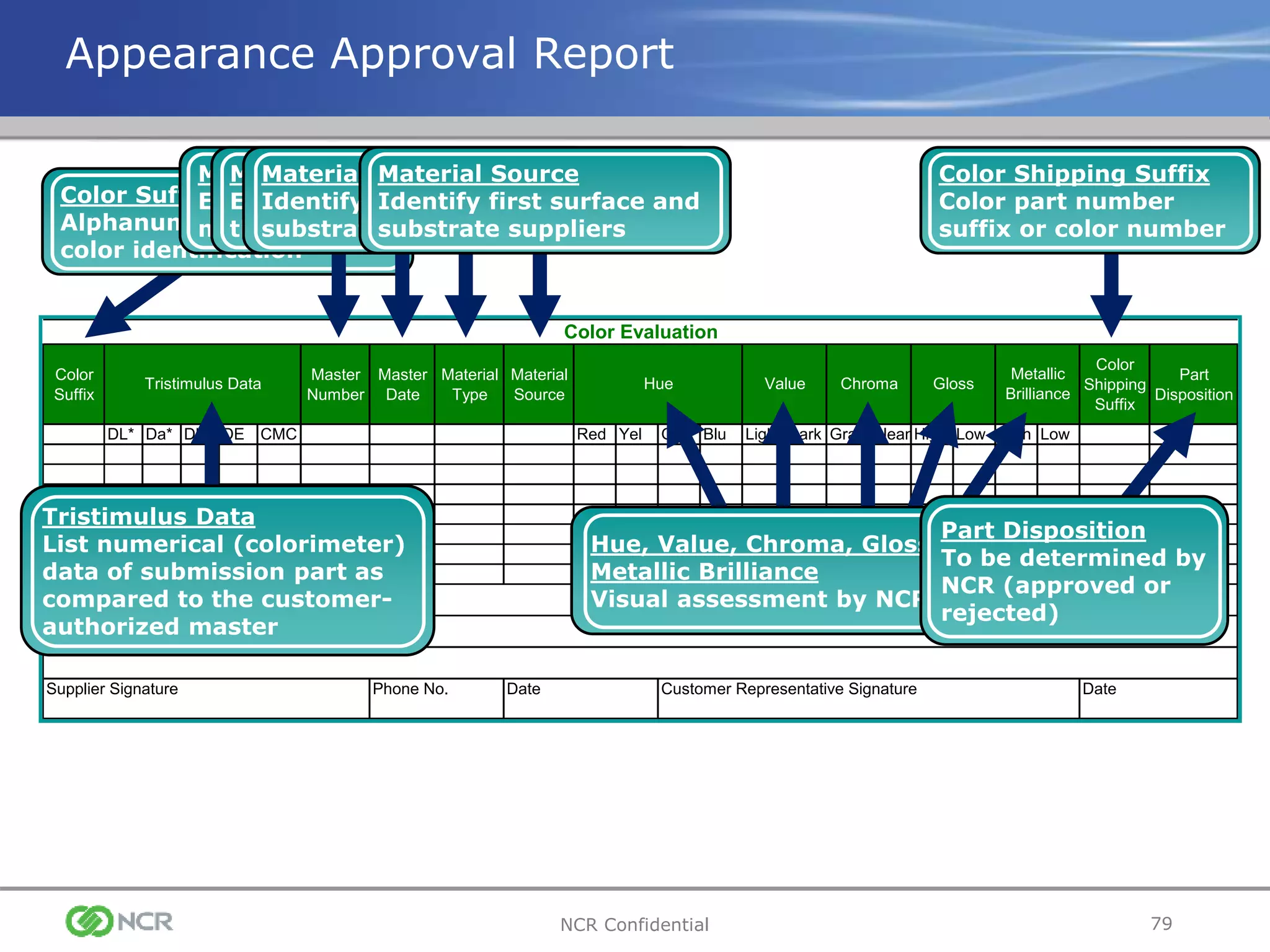Click the DL* sub-column cell
The height and width of the screenshot is (952, 1270).
point(123,434)
